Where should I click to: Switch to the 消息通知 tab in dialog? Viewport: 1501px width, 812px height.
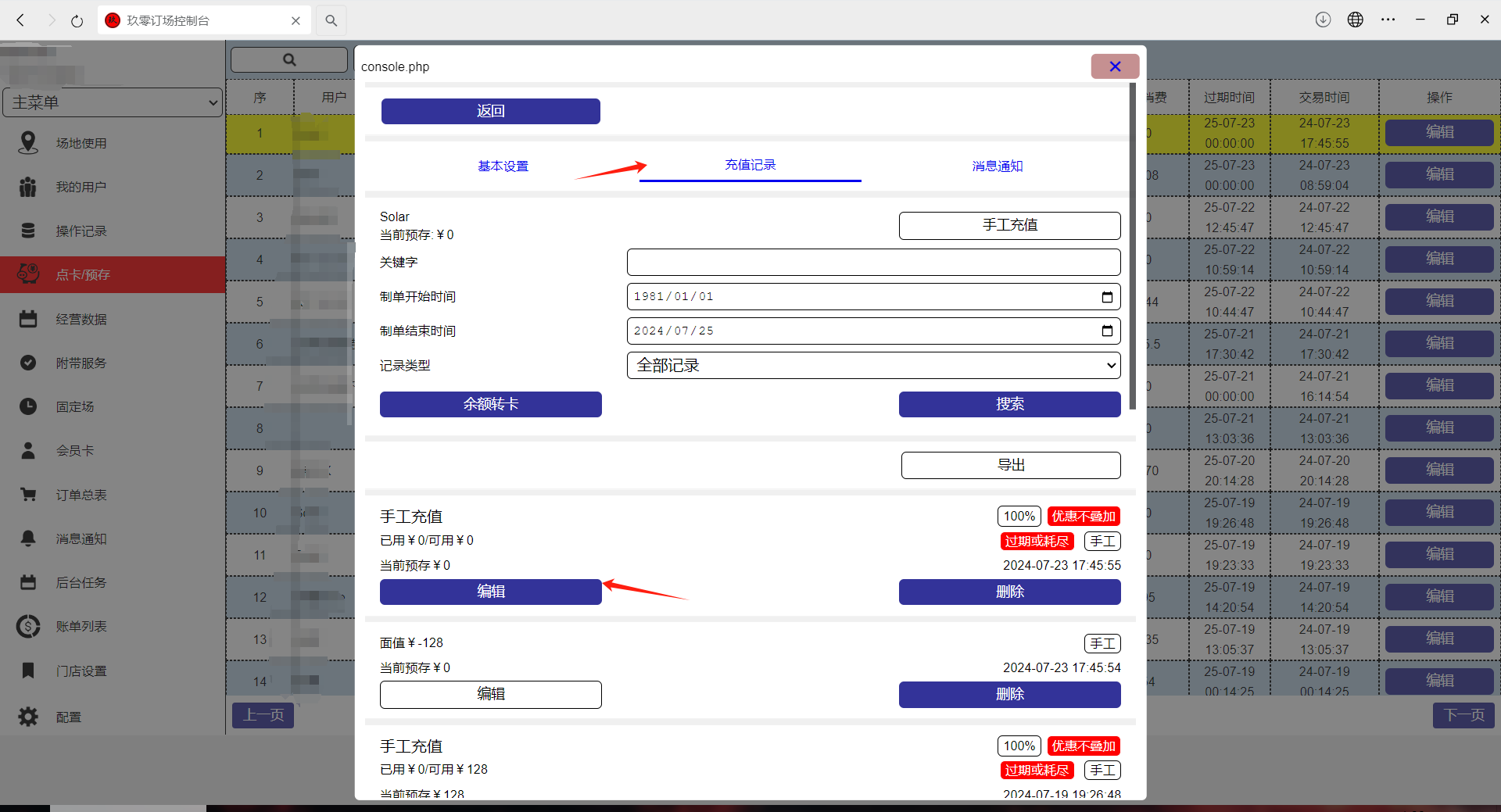(997, 166)
